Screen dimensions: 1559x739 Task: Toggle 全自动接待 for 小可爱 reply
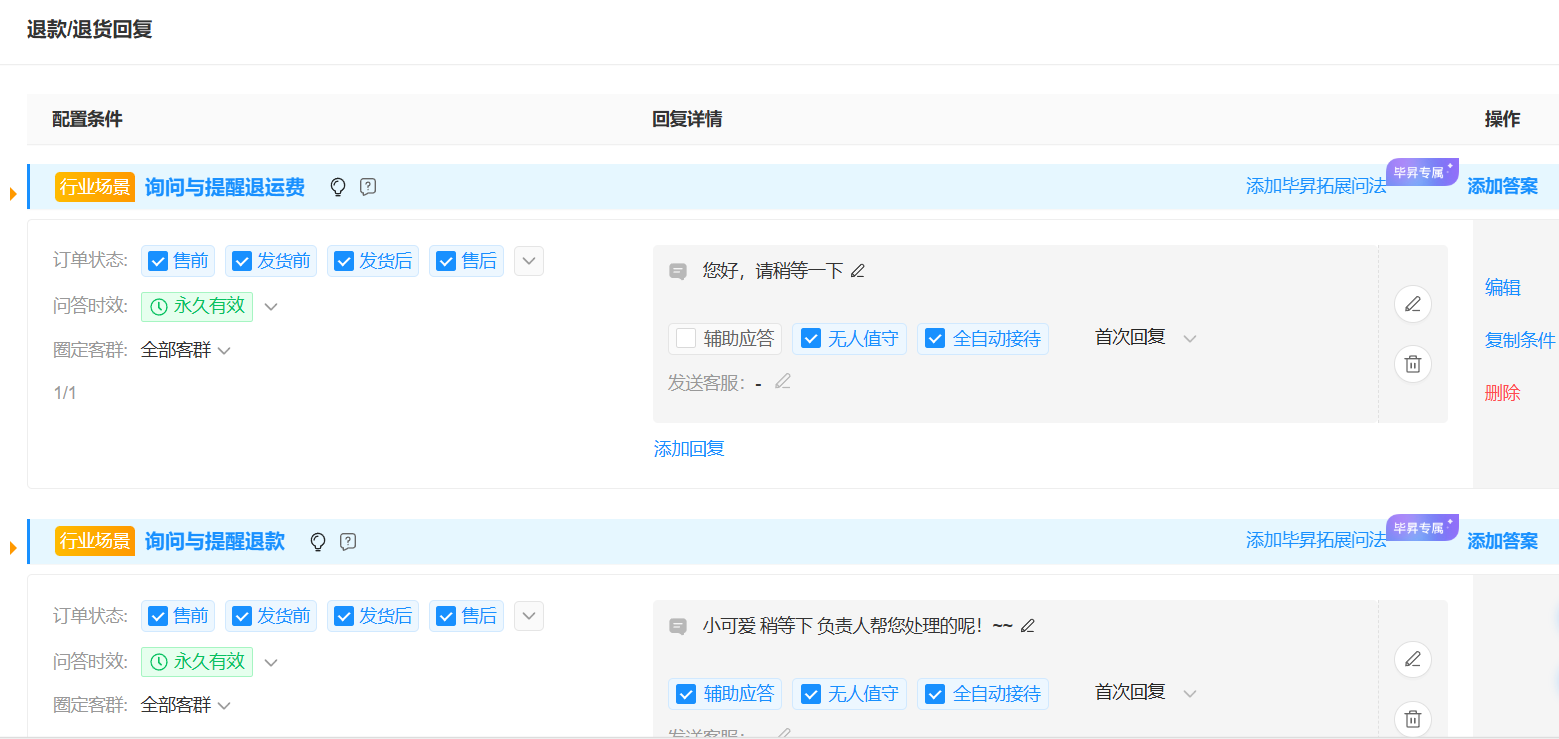(x=935, y=693)
